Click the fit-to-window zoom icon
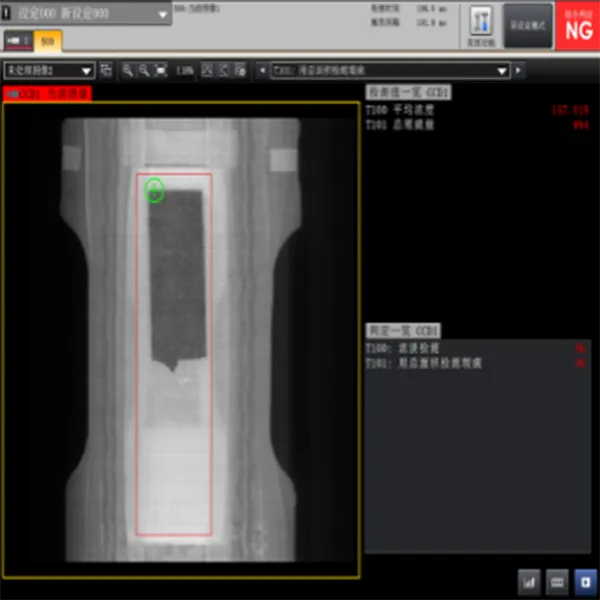This screenshot has height=600, width=600. 161,70
